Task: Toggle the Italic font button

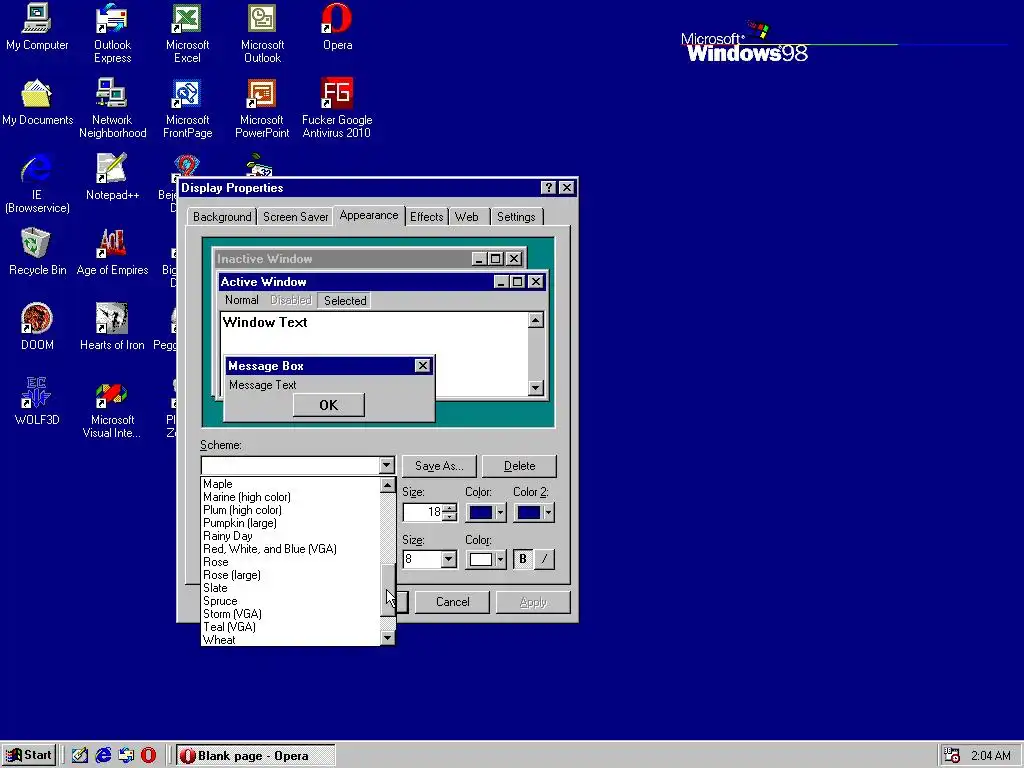Action: [x=544, y=559]
